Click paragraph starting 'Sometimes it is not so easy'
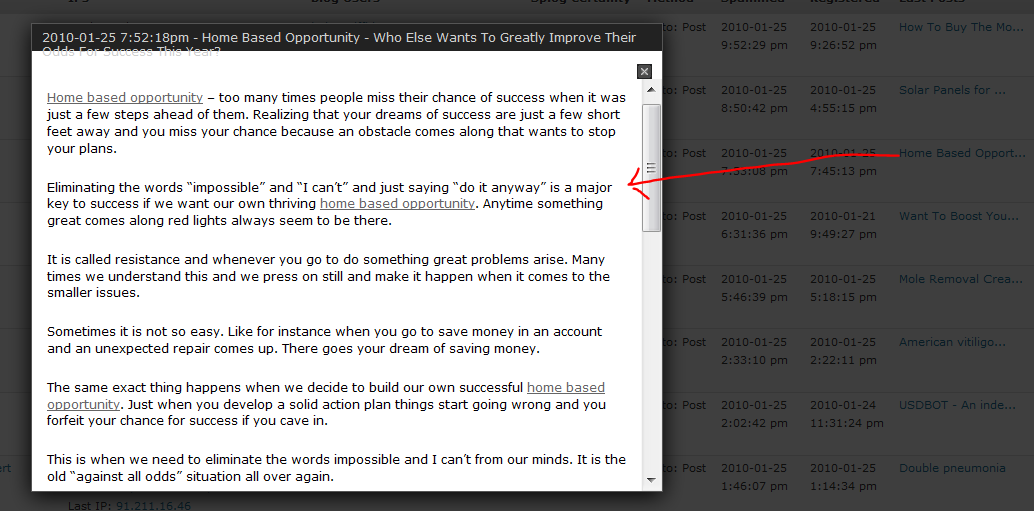The width and height of the screenshot is (1034, 511). tap(324, 340)
